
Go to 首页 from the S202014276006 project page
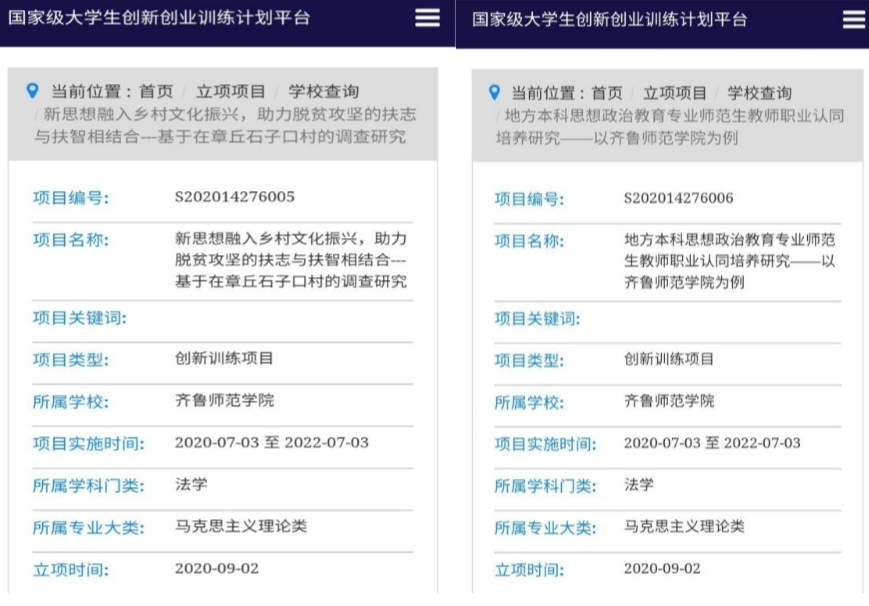tap(606, 93)
